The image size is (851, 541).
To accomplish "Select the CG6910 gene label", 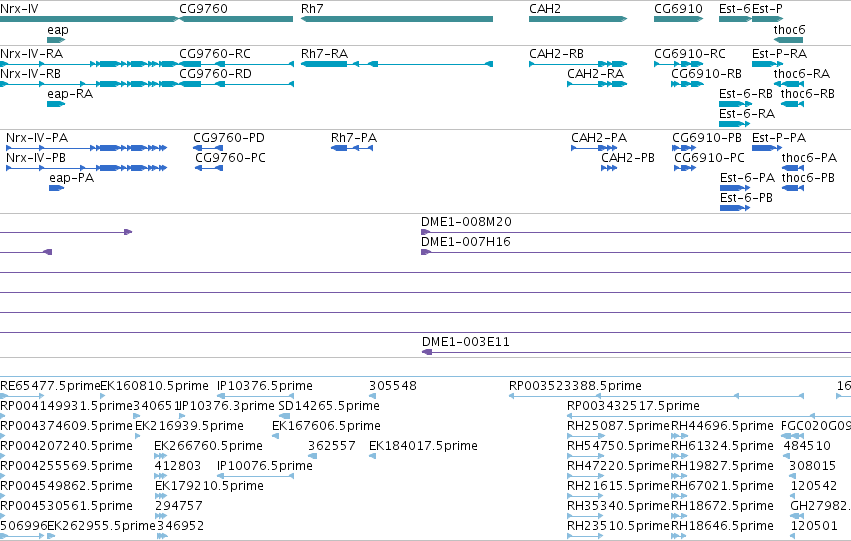I will coord(678,9).
